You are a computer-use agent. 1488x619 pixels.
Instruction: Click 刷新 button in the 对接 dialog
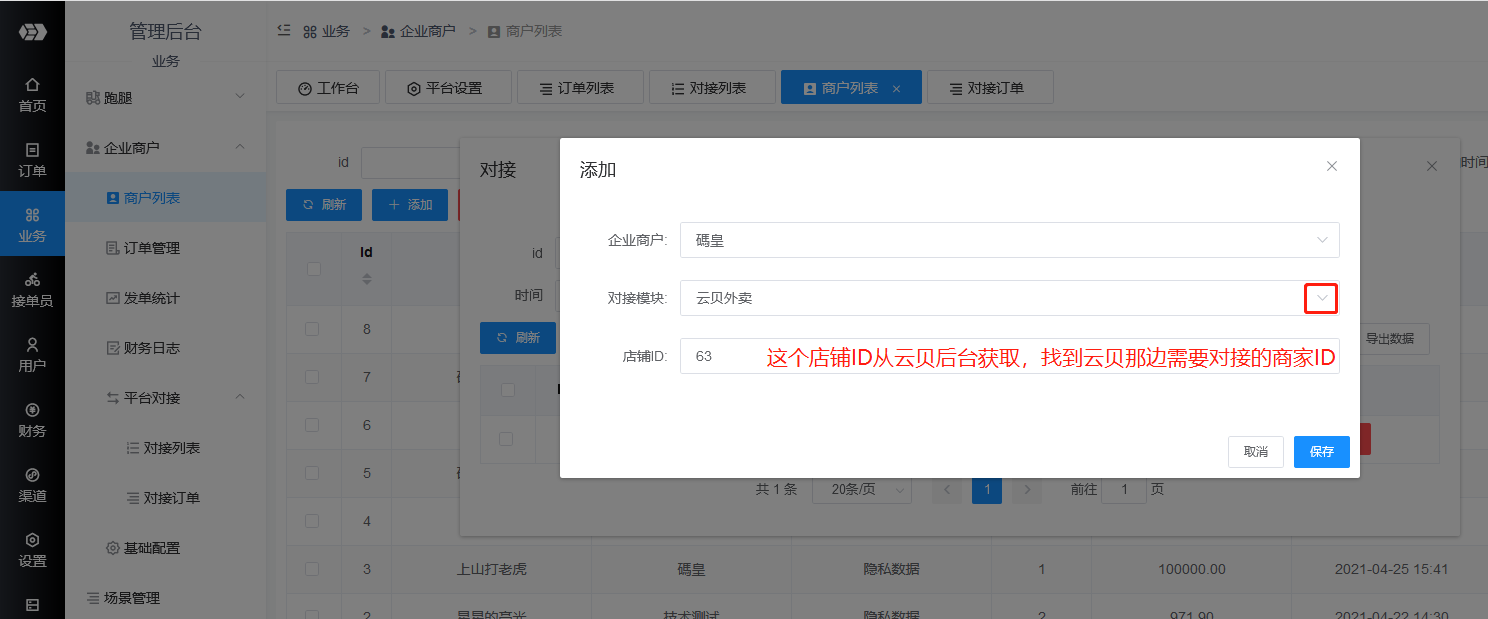518,338
